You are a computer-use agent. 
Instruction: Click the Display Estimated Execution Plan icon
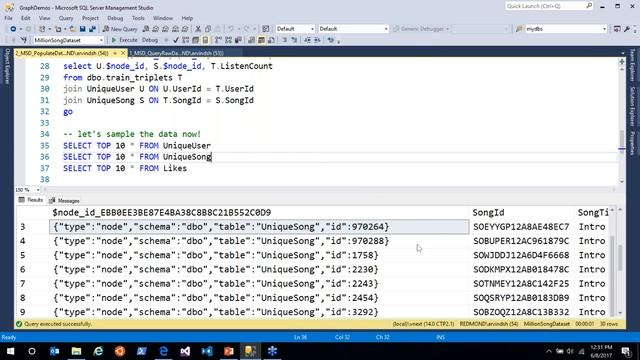186,40
